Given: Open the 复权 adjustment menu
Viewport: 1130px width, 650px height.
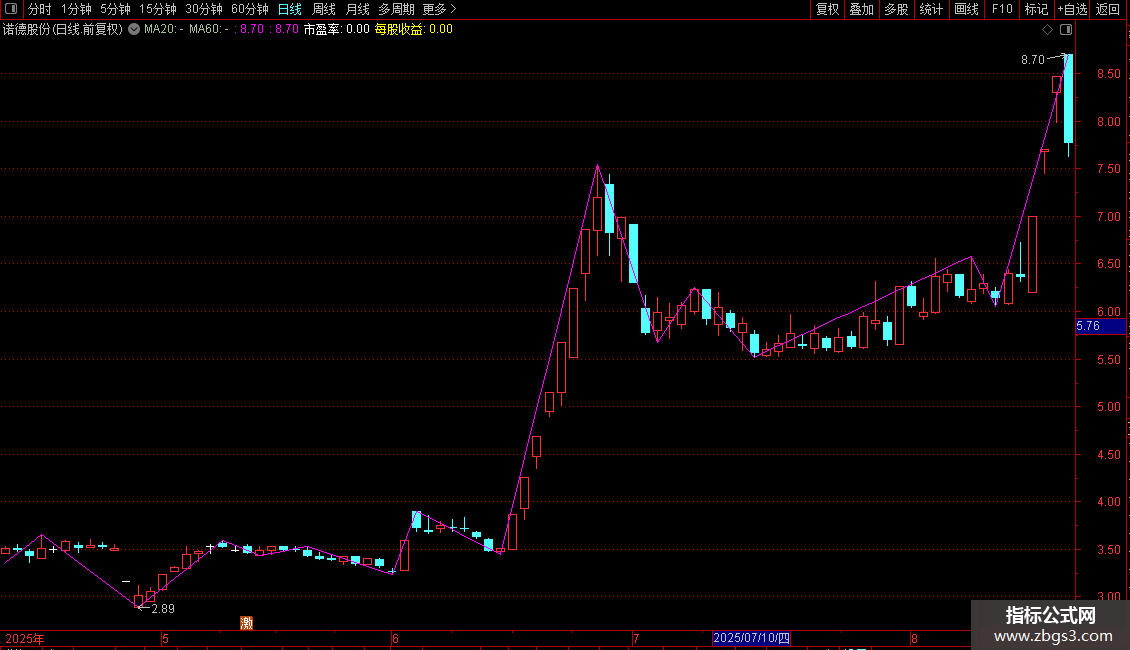Looking at the screenshot, I should pyautogui.click(x=827, y=9).
